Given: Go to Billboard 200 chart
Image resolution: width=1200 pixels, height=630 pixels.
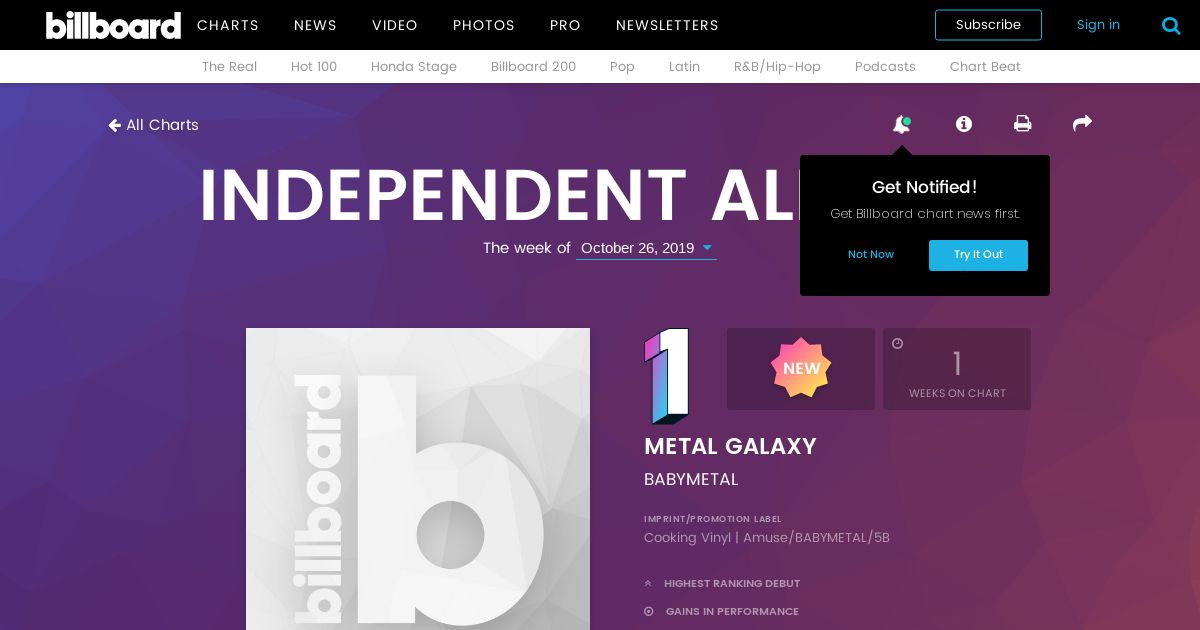Looking at the screenshot, I should pos(533,66).
